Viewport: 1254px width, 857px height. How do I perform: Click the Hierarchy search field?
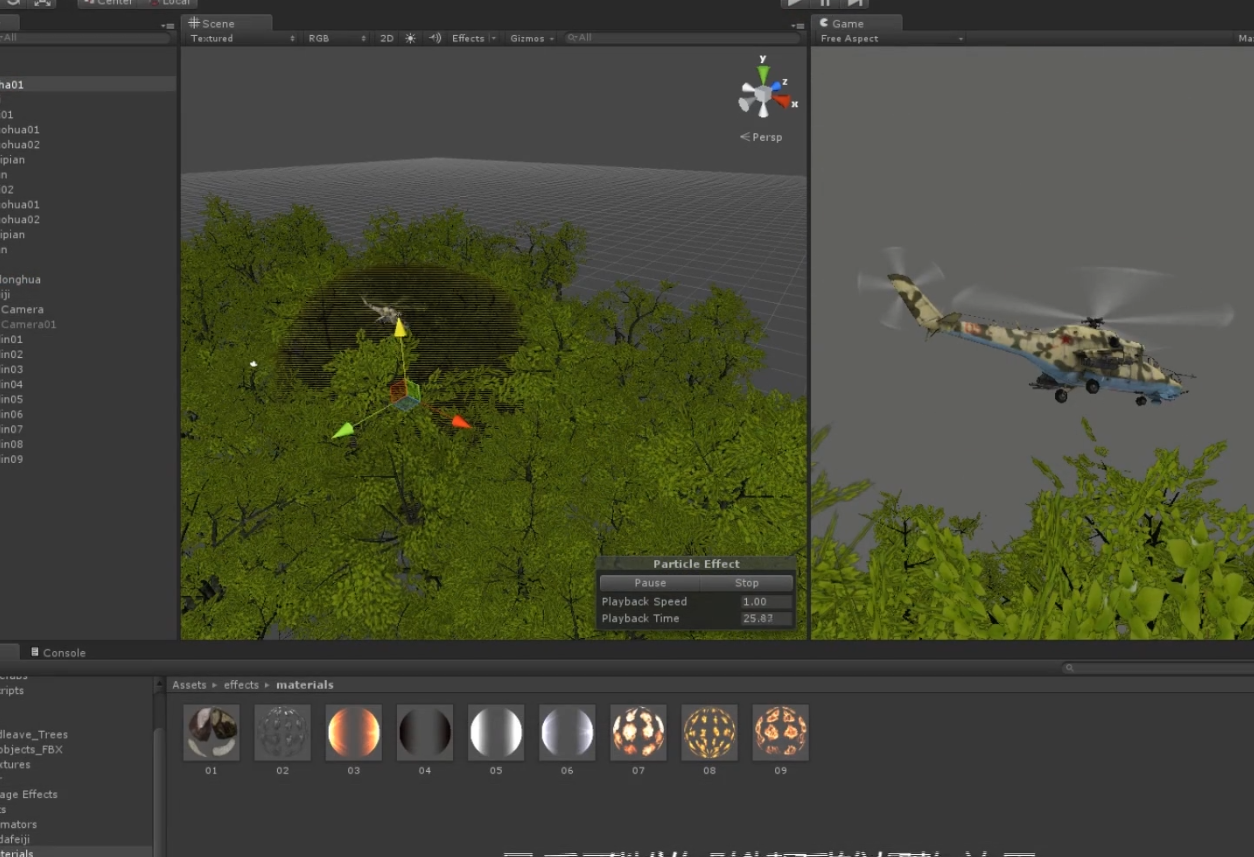click(84, 38)
